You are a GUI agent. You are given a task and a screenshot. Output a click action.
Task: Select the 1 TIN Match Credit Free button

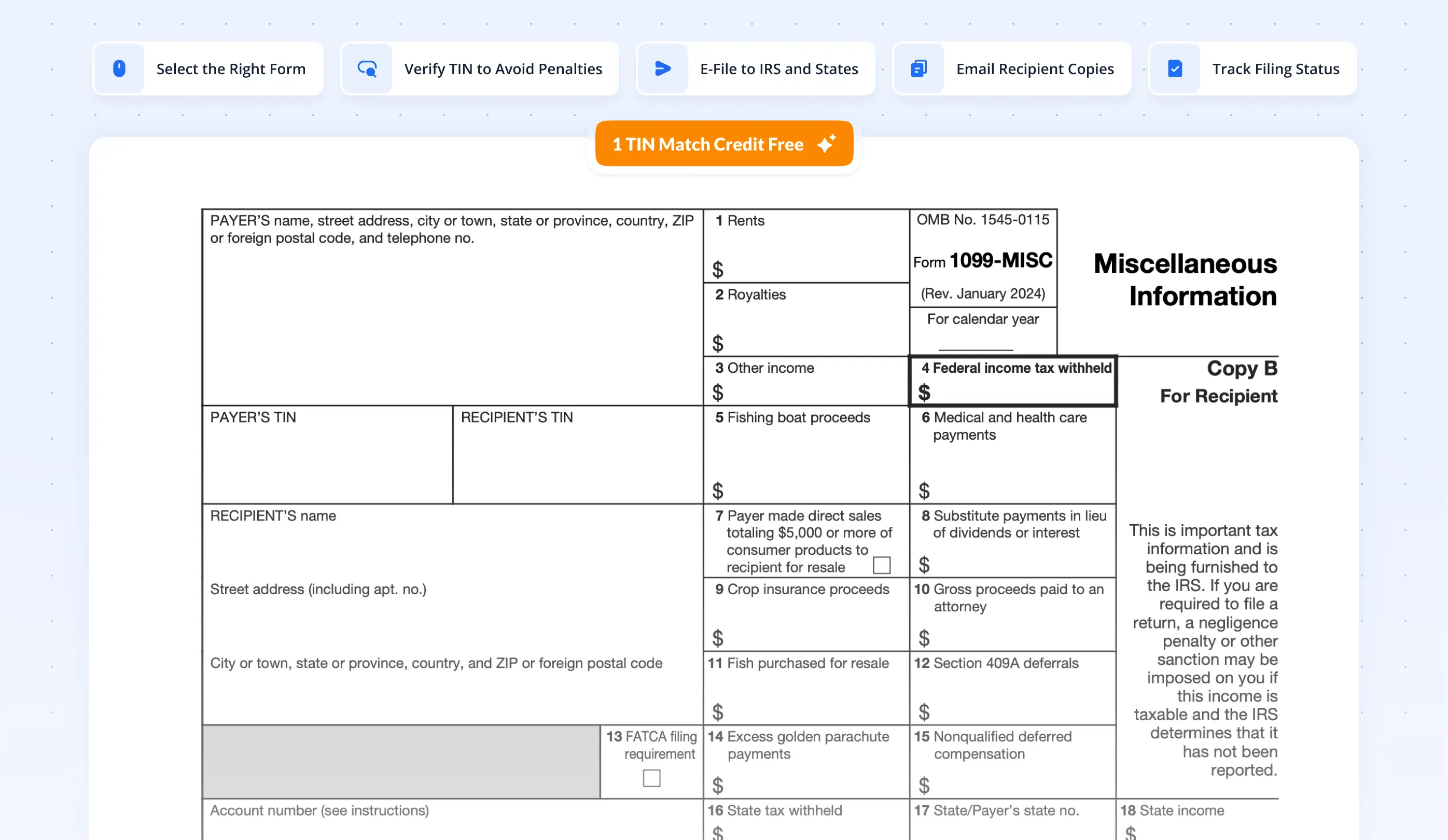click(x=724, y=144)
